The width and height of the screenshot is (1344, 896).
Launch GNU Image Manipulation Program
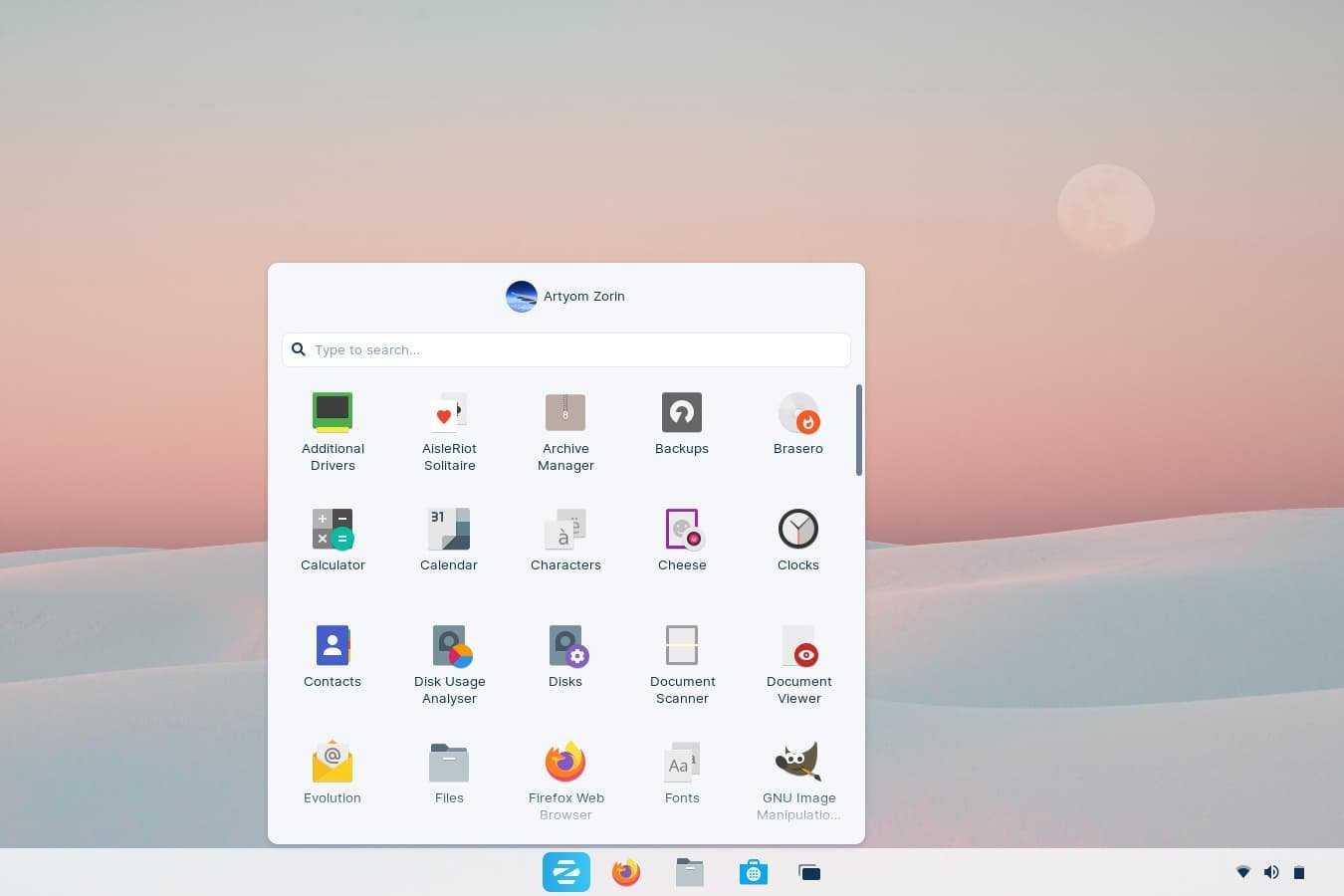click(798, 782)
